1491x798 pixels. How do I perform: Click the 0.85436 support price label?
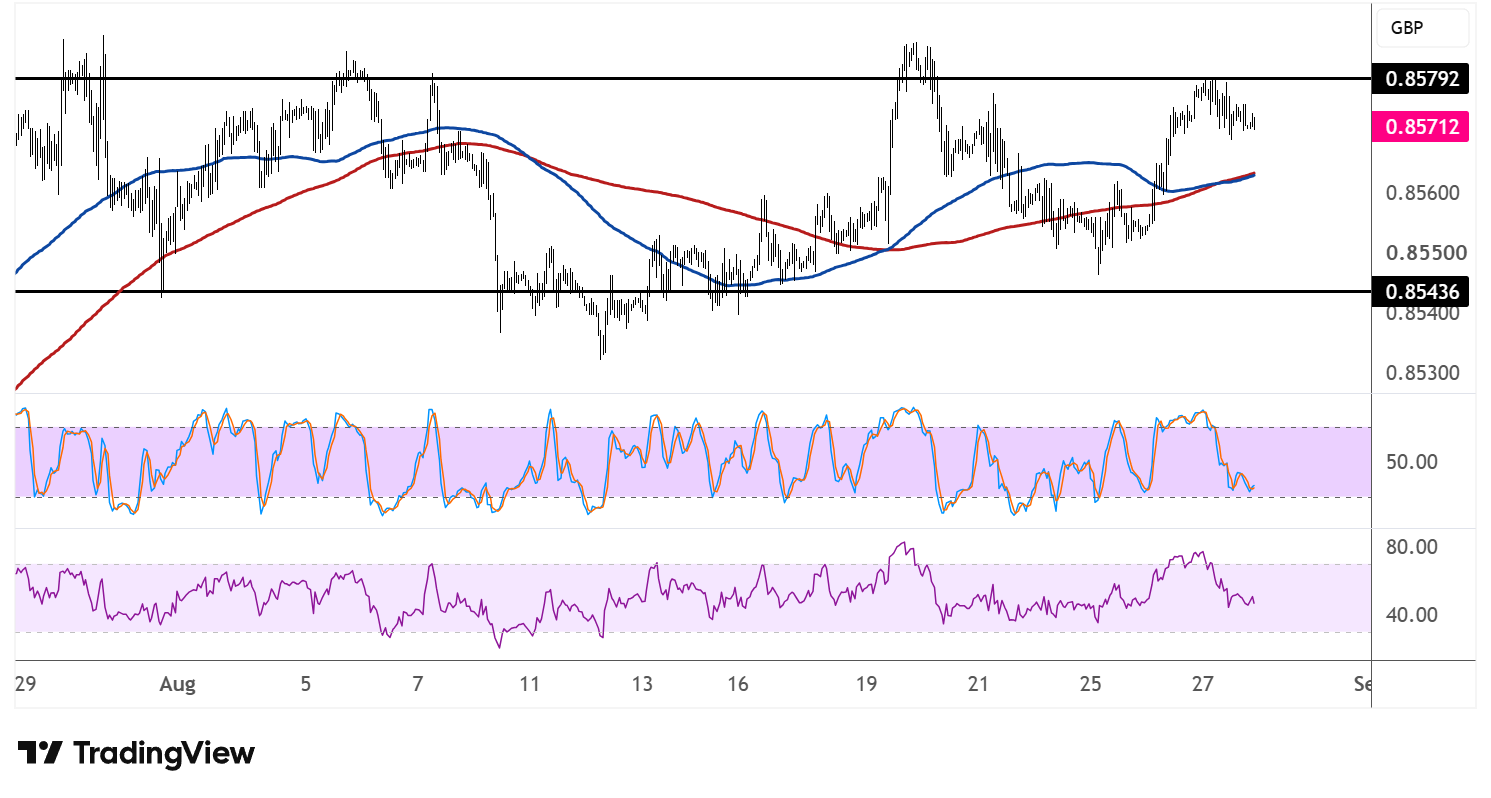tap(1422, 292)
